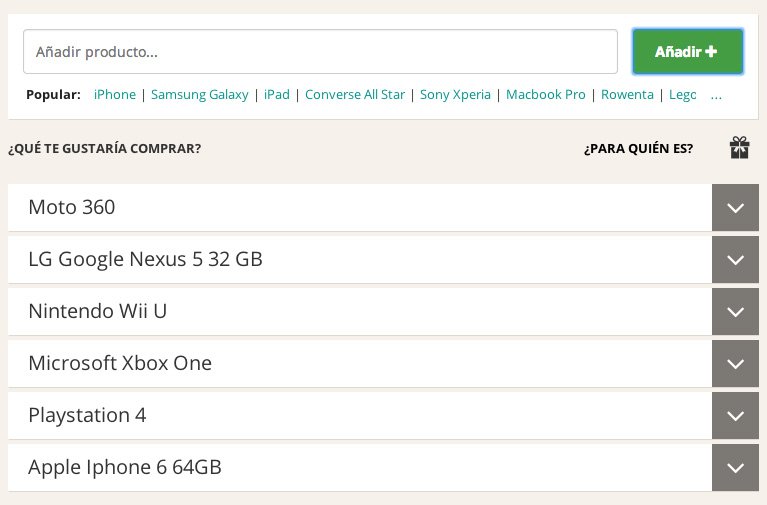Click the Macbook Pro popular link
The image size is (767, 505).
tap(545, 94)
